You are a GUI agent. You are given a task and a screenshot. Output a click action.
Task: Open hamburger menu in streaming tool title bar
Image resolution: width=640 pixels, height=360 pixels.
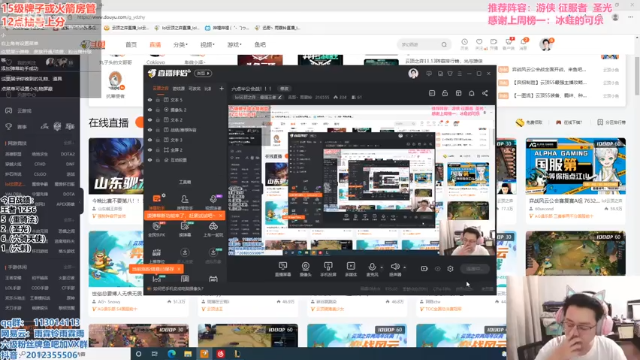point(460,73)
